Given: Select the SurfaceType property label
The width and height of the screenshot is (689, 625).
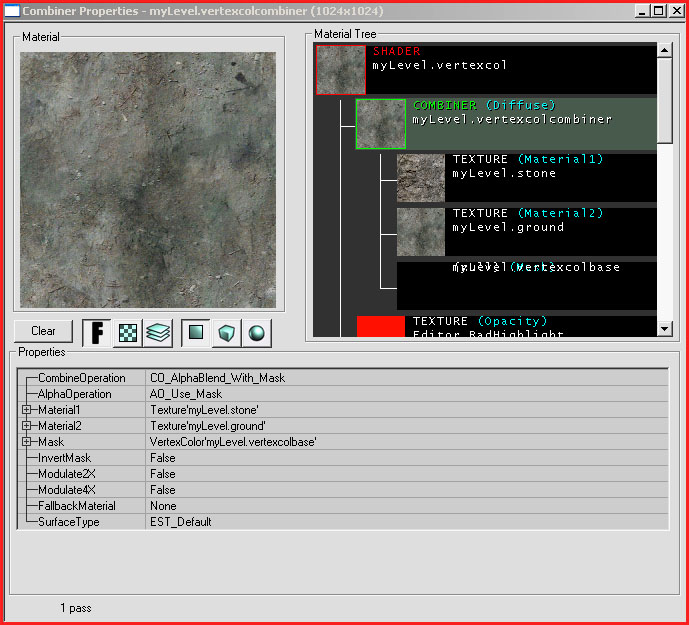Looking at the screenshot, I should (69, 522).
